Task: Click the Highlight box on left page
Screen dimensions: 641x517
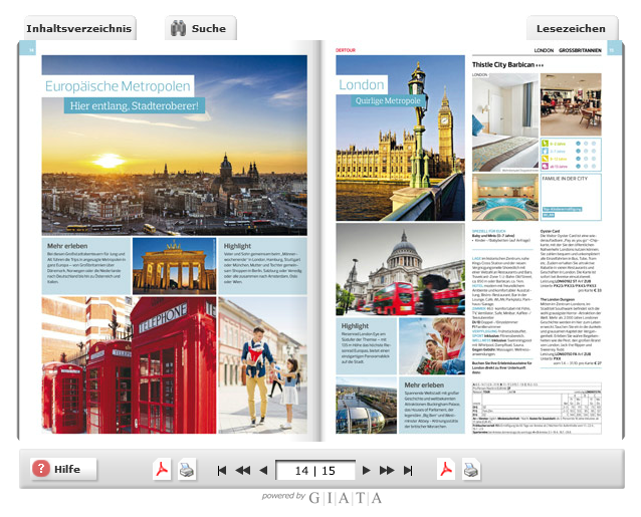Action: [x=262, y=266]
